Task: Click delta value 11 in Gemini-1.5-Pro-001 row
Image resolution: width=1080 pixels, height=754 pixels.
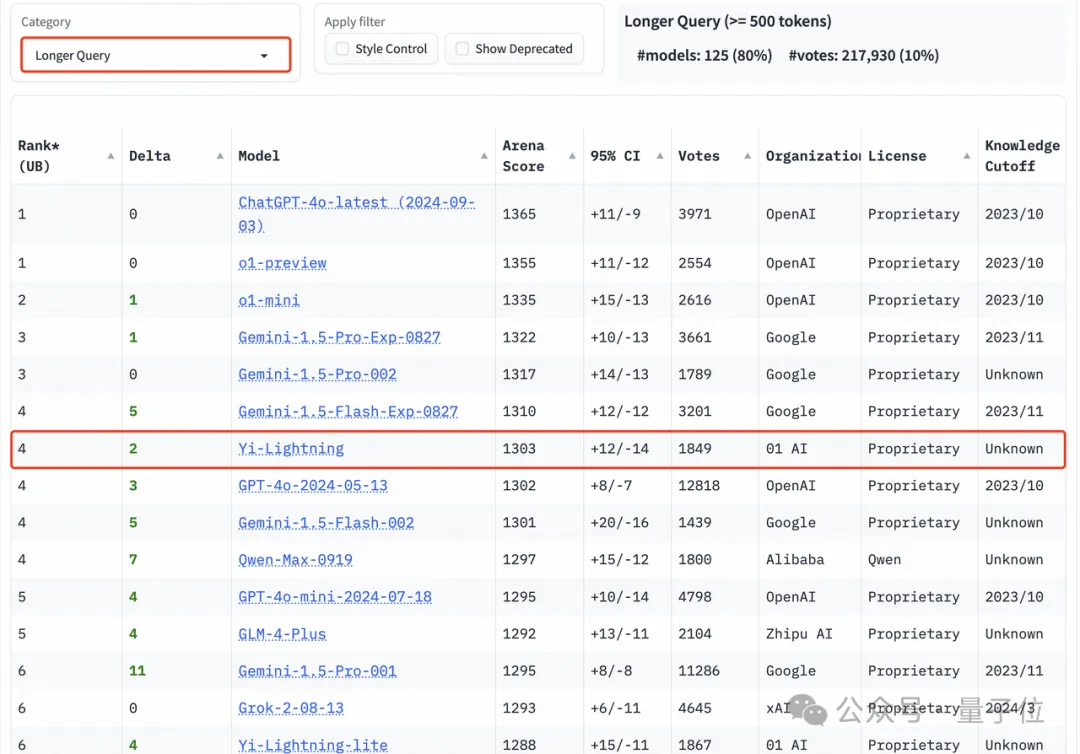Action: pos(137,671)
